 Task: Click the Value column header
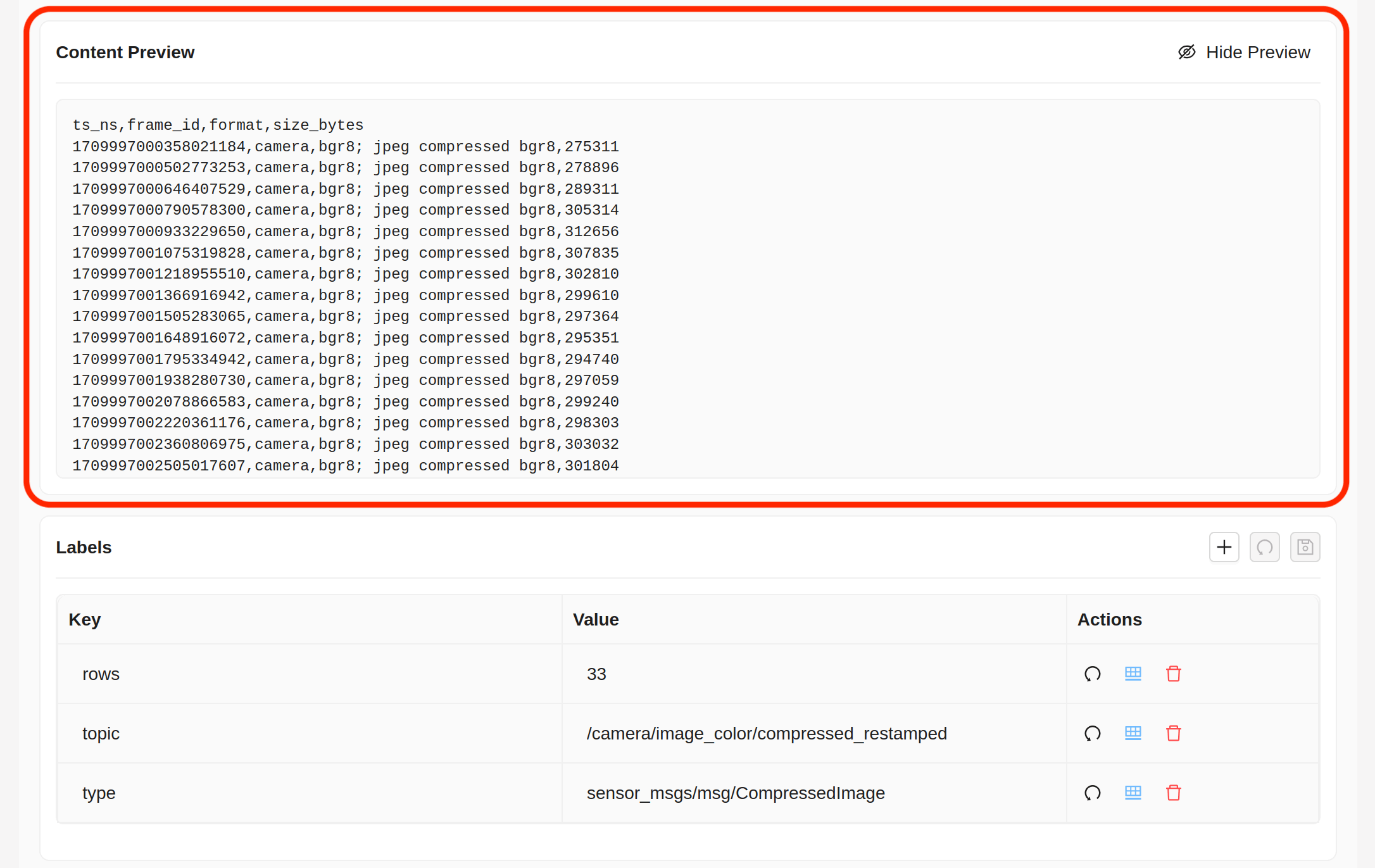point(595,619)
